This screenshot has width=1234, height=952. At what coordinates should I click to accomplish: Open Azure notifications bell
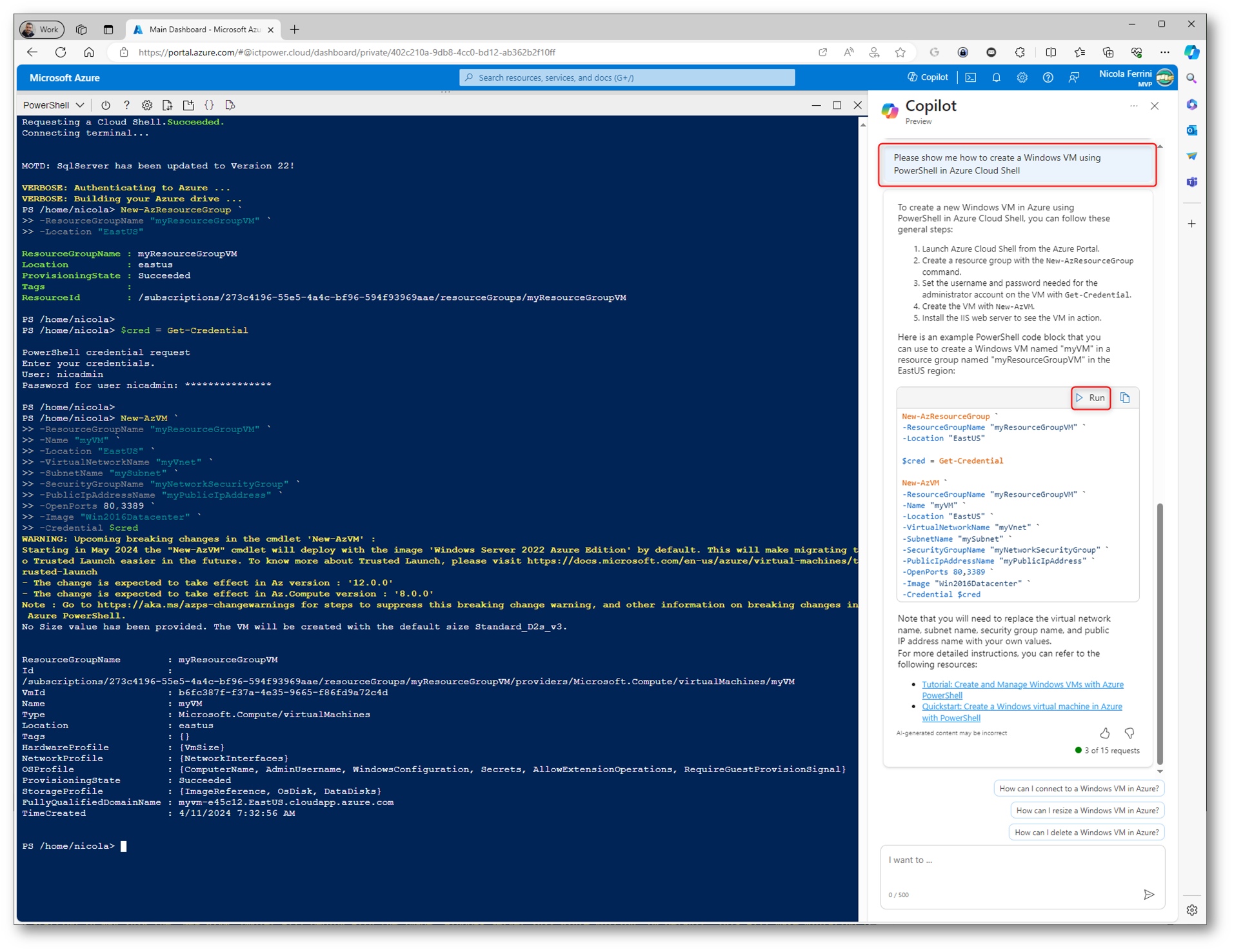click(x=997, y=77)
